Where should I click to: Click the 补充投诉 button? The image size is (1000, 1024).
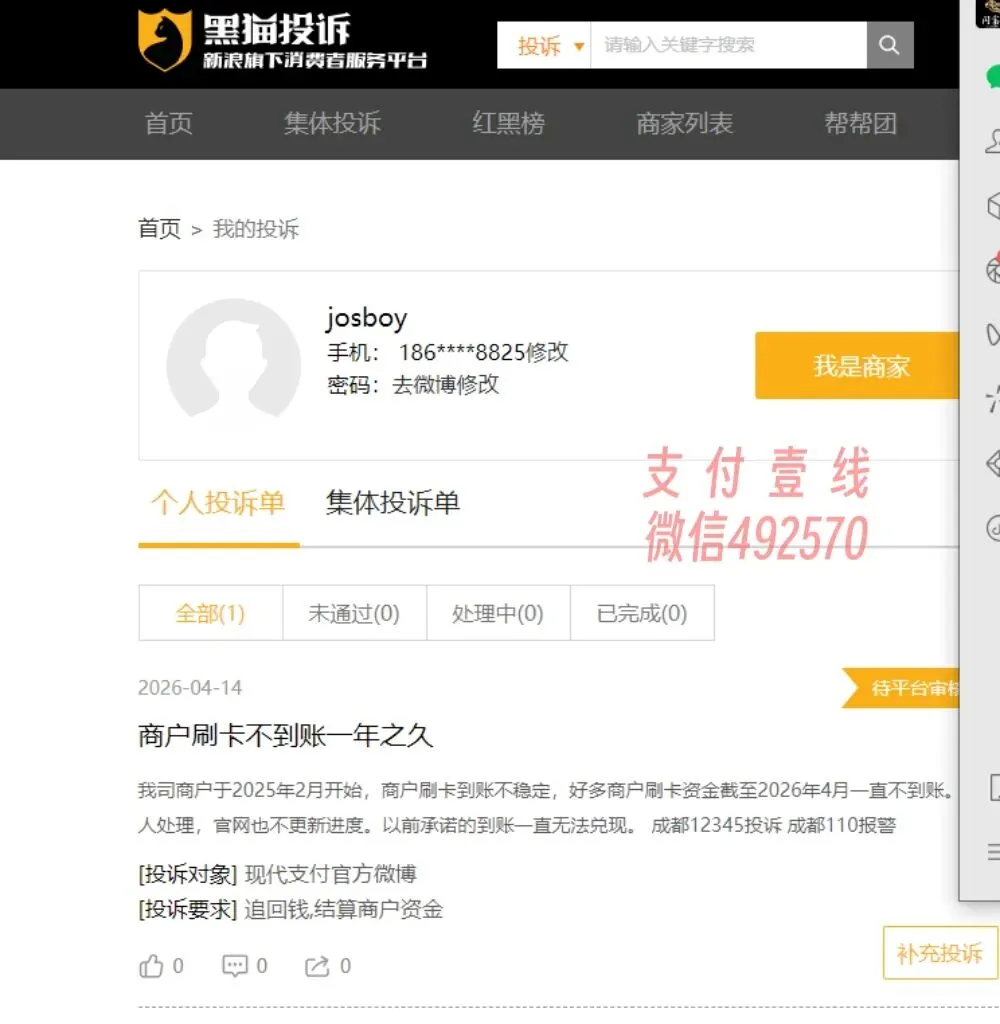(x=940, y=953)
